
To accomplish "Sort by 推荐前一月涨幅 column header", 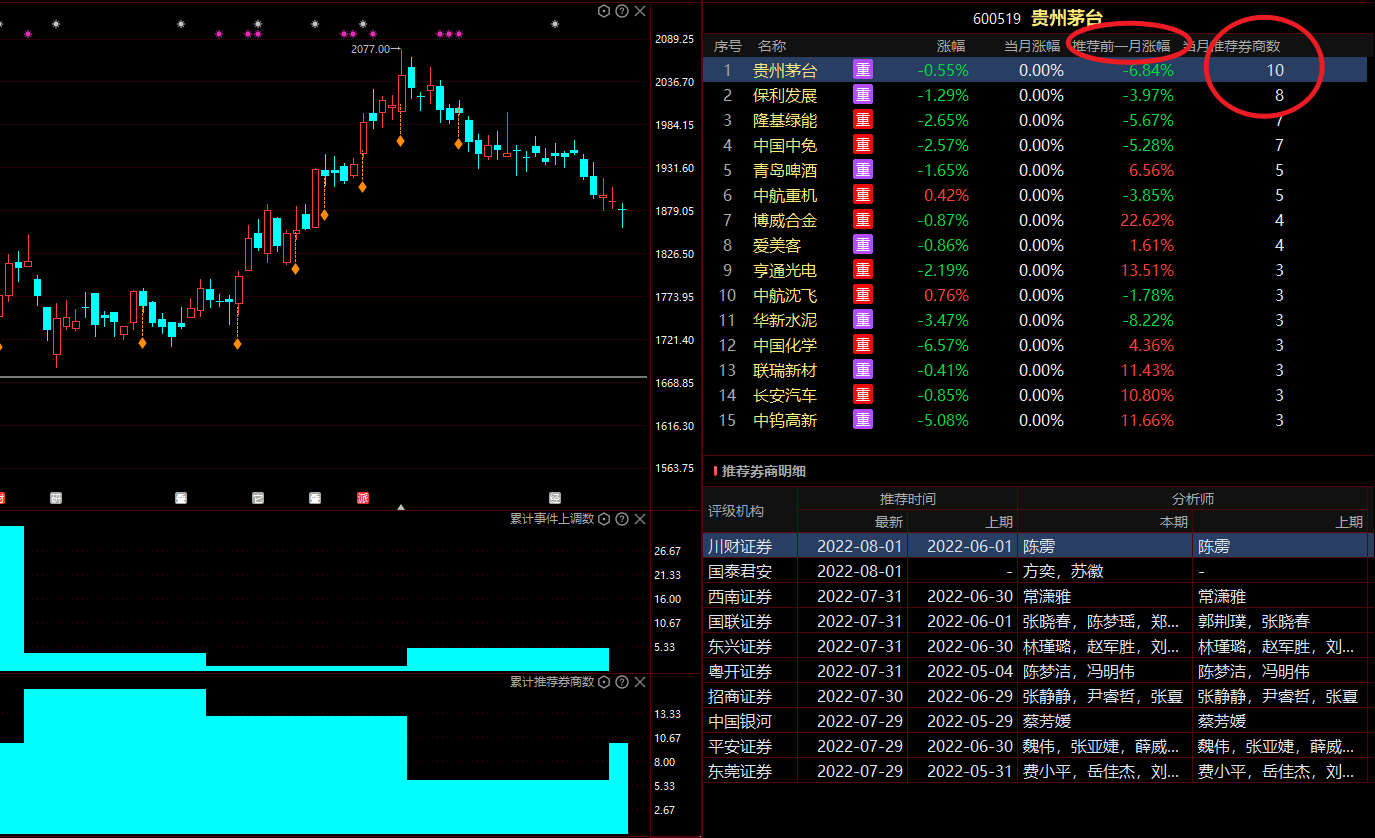I will [1121, 46].
